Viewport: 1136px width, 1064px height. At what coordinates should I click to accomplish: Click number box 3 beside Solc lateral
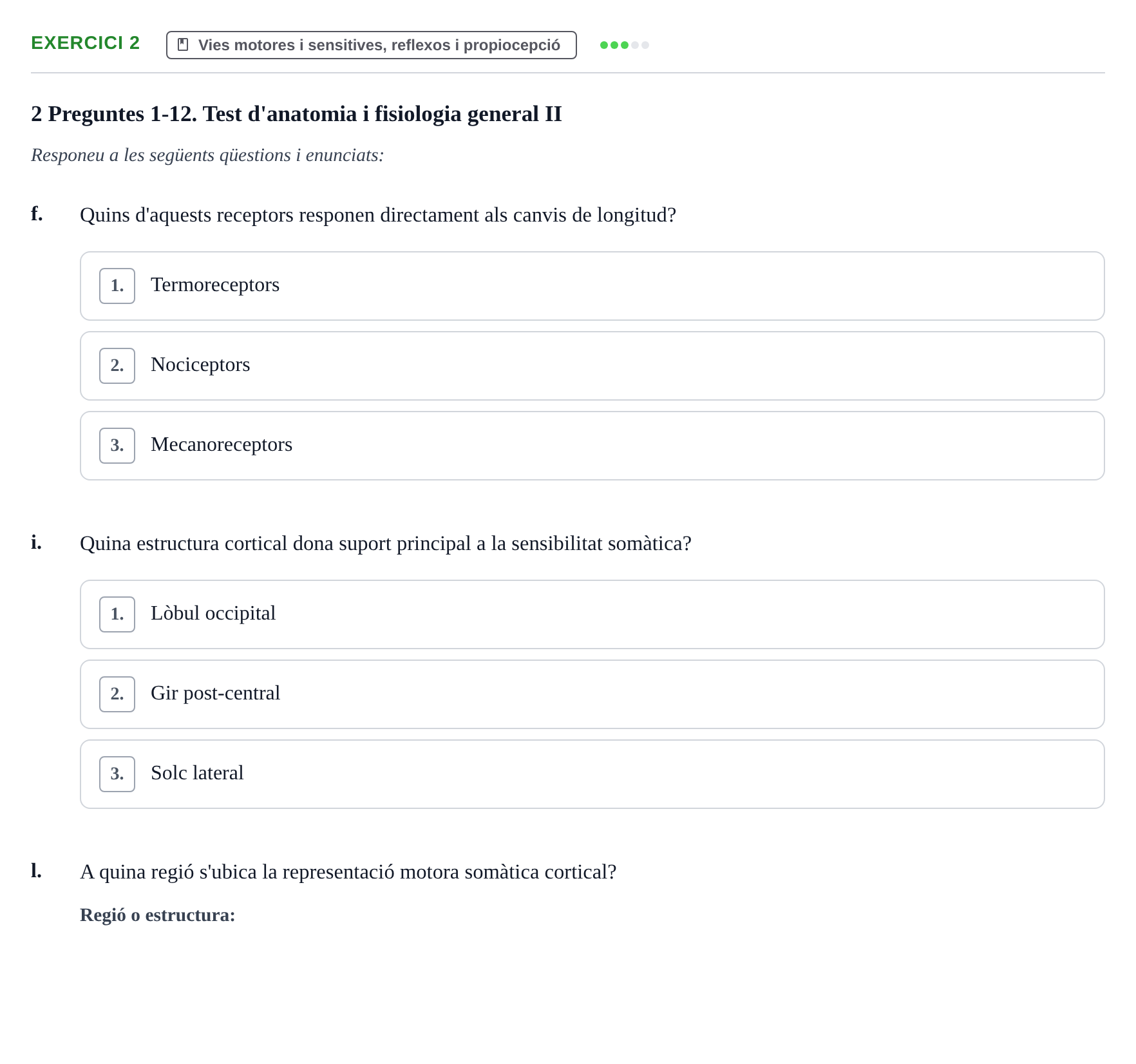117,774
